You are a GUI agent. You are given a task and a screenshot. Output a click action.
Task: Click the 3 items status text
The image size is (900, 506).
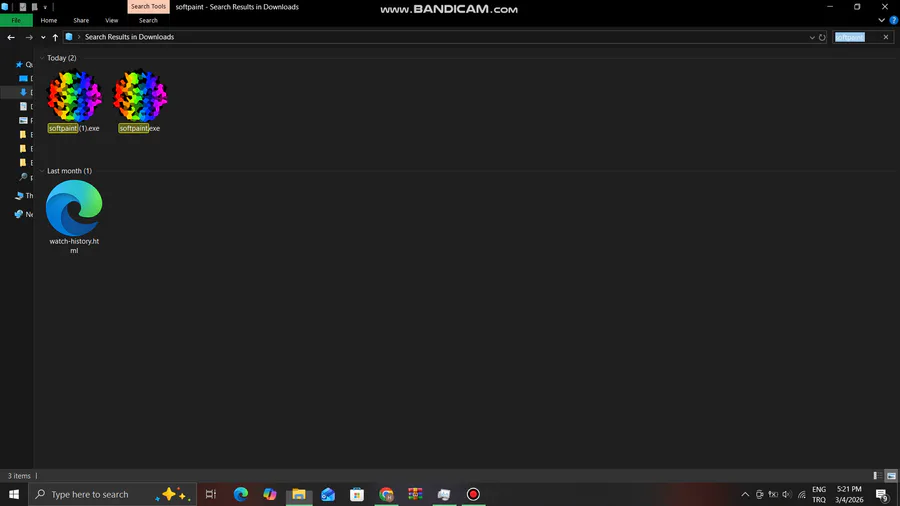point(19,476)
